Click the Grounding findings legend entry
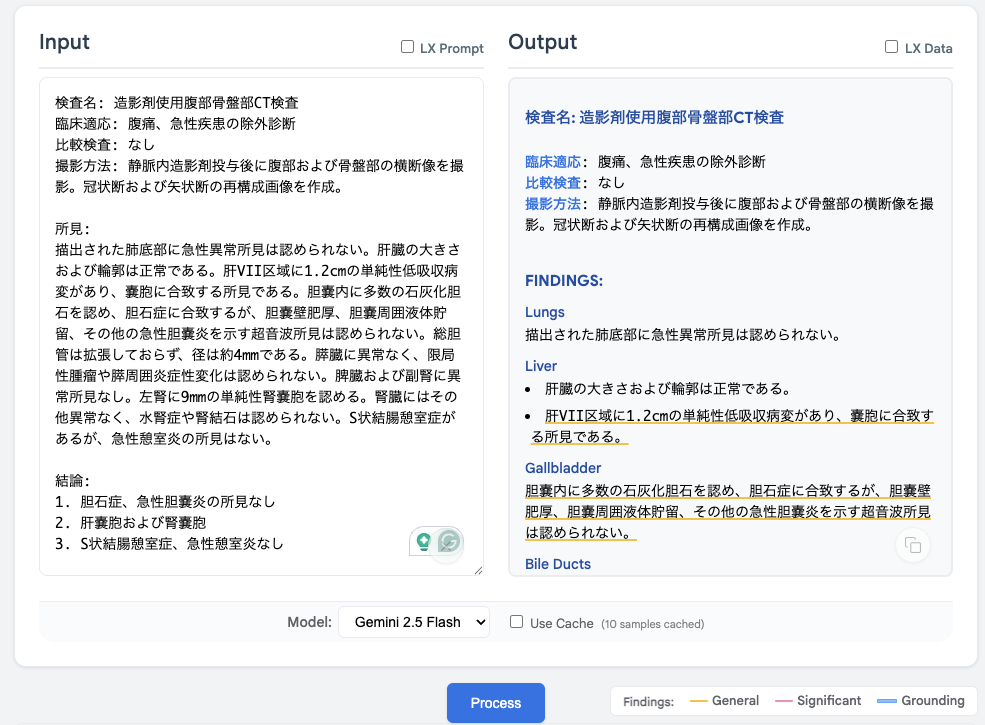The height and width of the screenshot is (725, 985). (920, 700)
